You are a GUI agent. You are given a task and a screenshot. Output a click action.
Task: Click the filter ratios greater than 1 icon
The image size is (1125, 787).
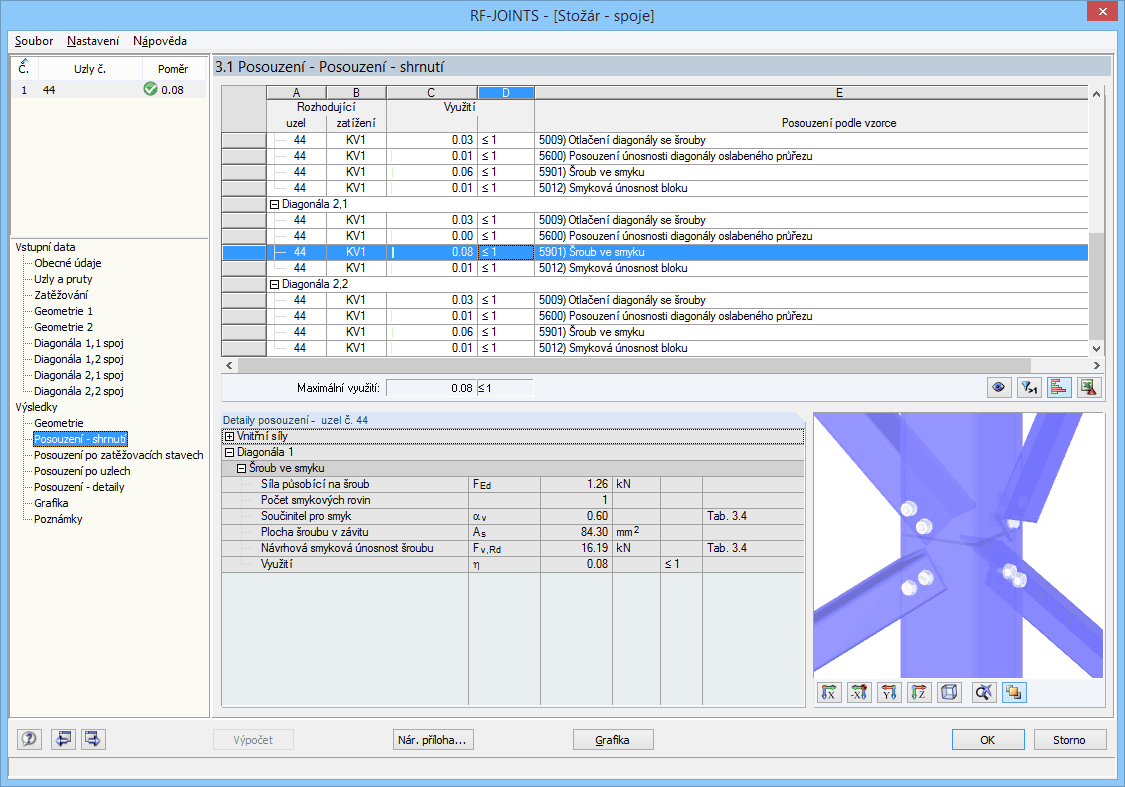[1029, 387]
